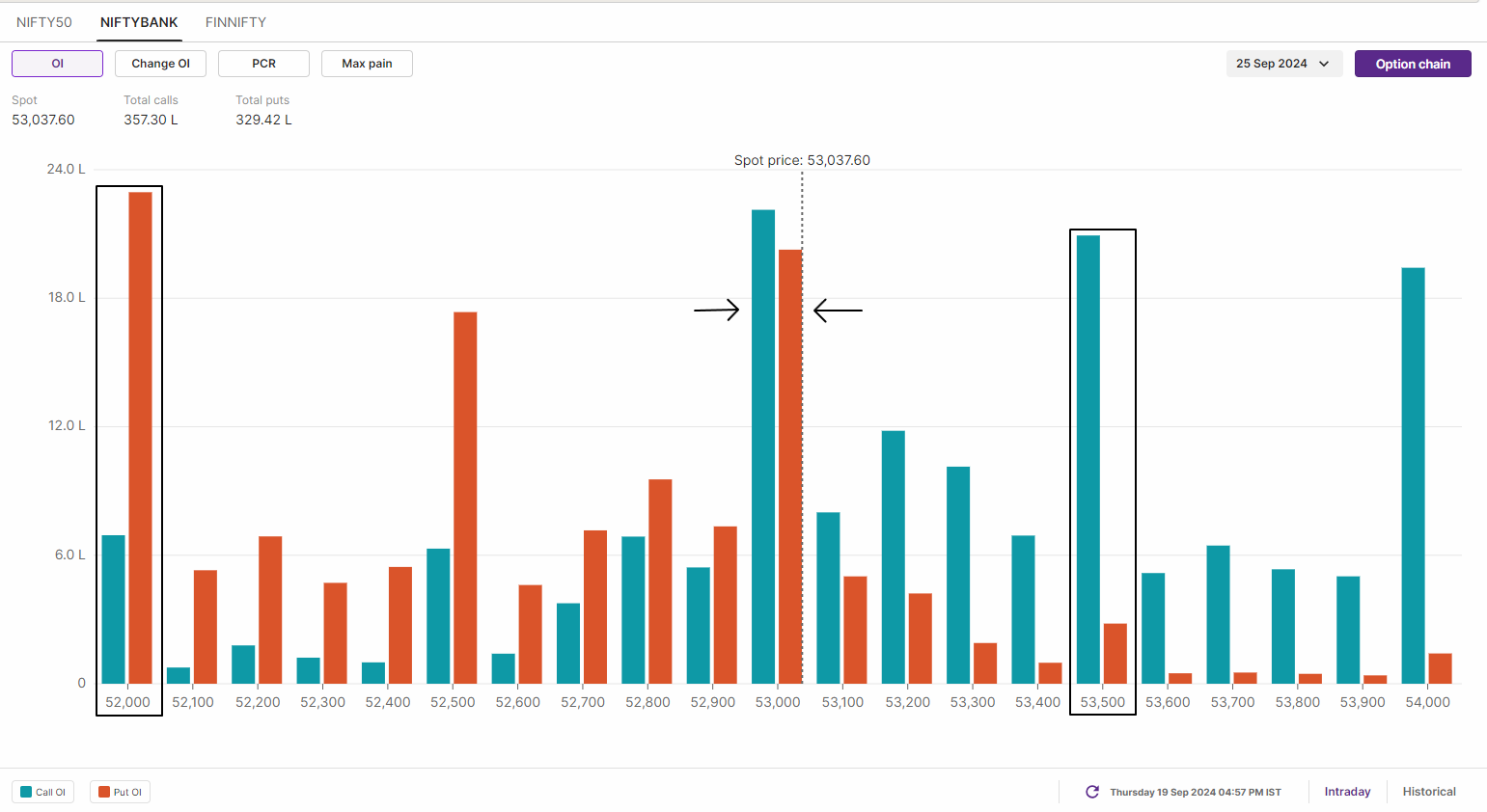Image resolution: width=1487 pixels, height=812 pixels.
Task: Click the 24.0 L axis label
Action: tap(66, 169)
